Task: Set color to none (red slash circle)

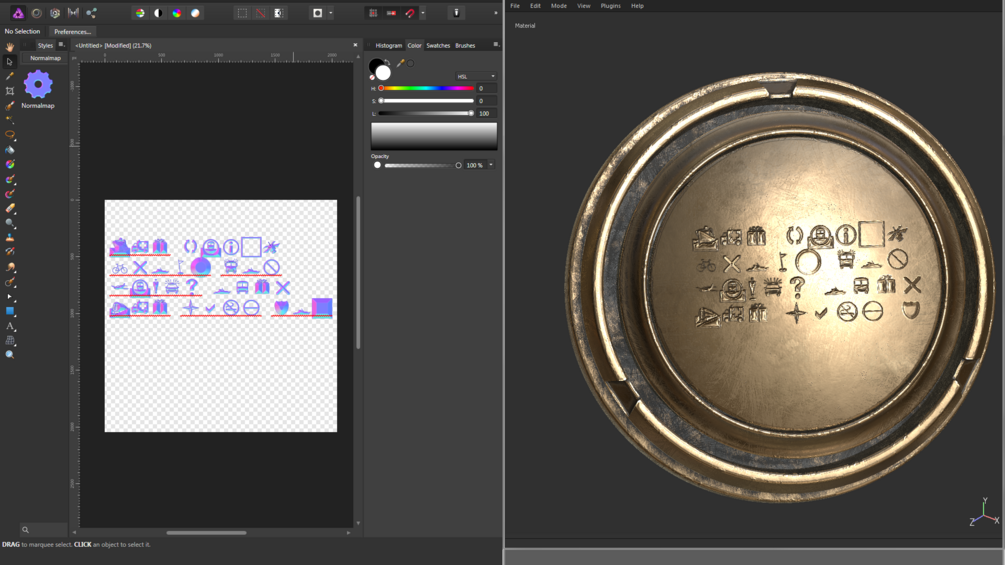Action: 372,78
